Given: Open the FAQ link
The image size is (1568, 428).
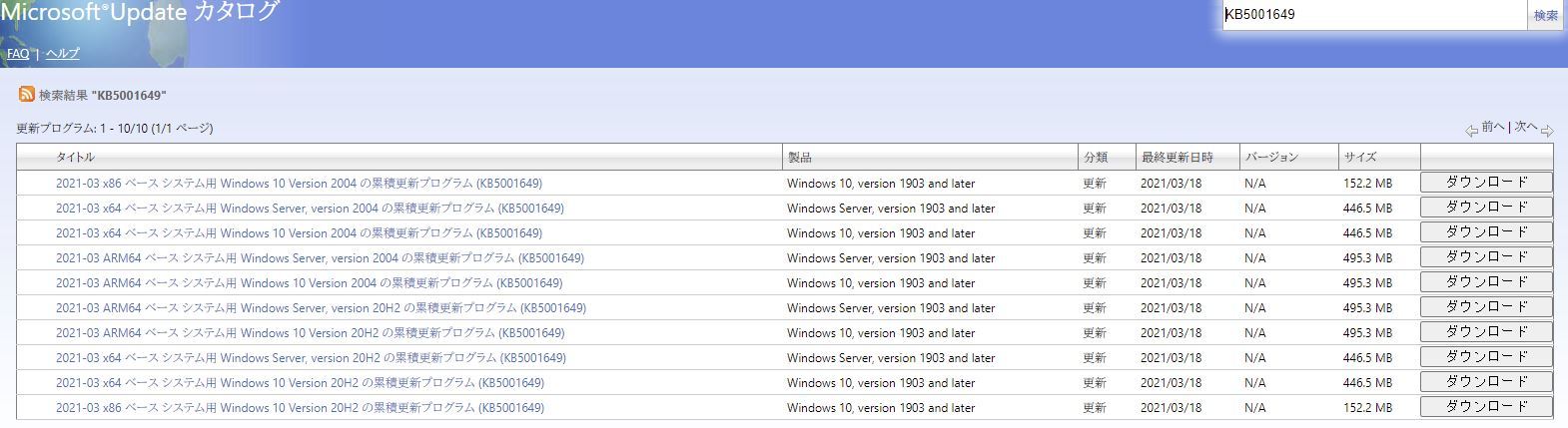Looking at the screenshot, I should coord(18,54).
